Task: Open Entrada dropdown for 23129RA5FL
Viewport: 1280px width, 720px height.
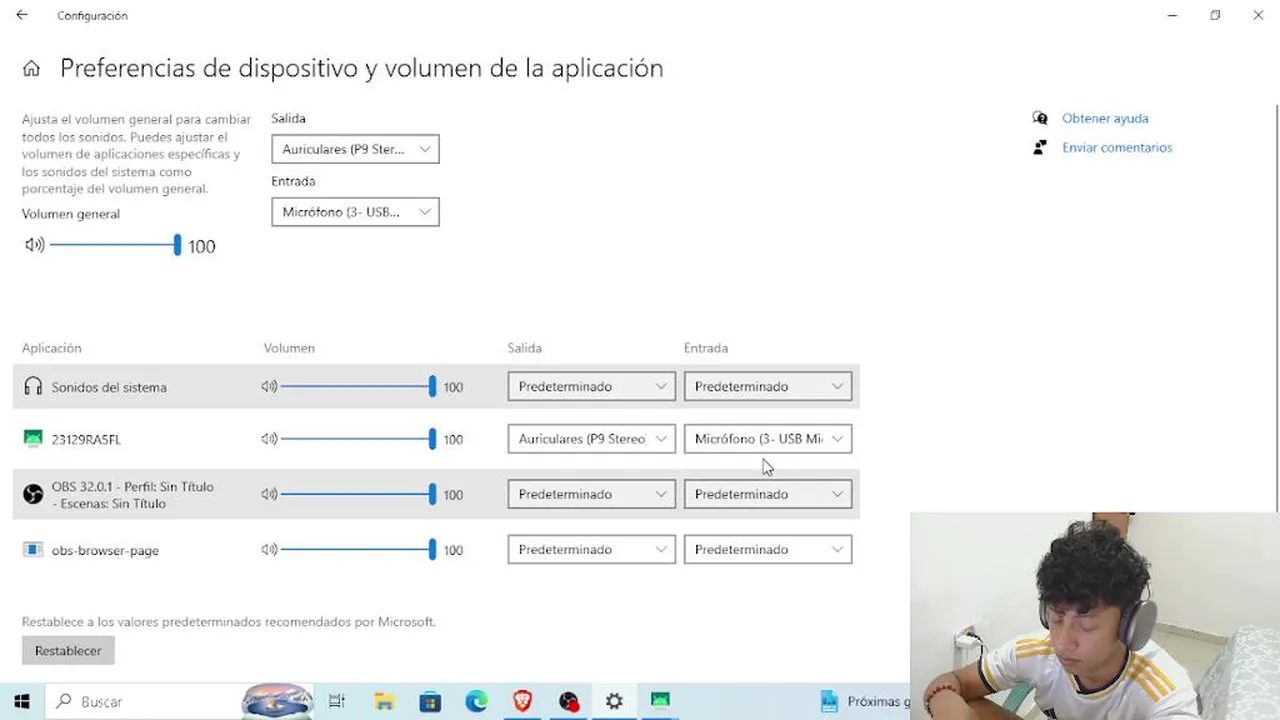Action: coord(768,438)
